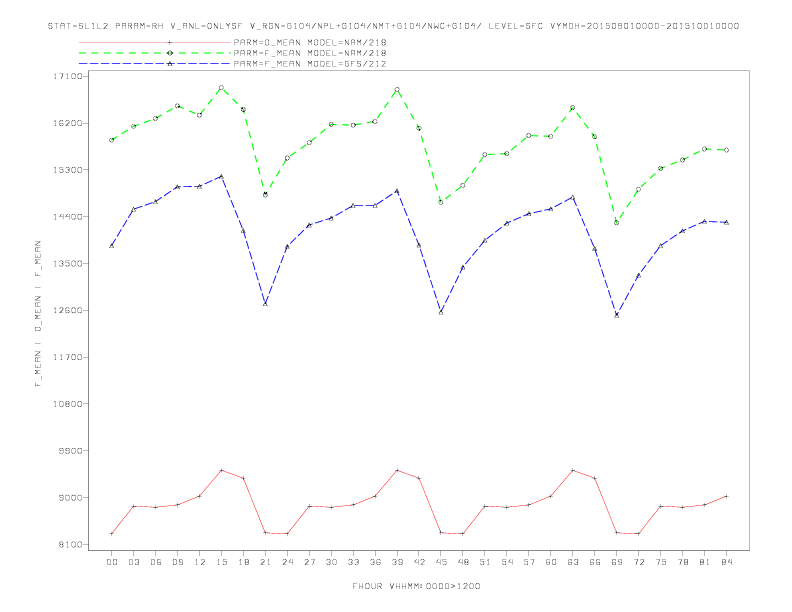Click the y-axis label 14400
This screenshot has width=792, height=612.
tap(68, 217)
